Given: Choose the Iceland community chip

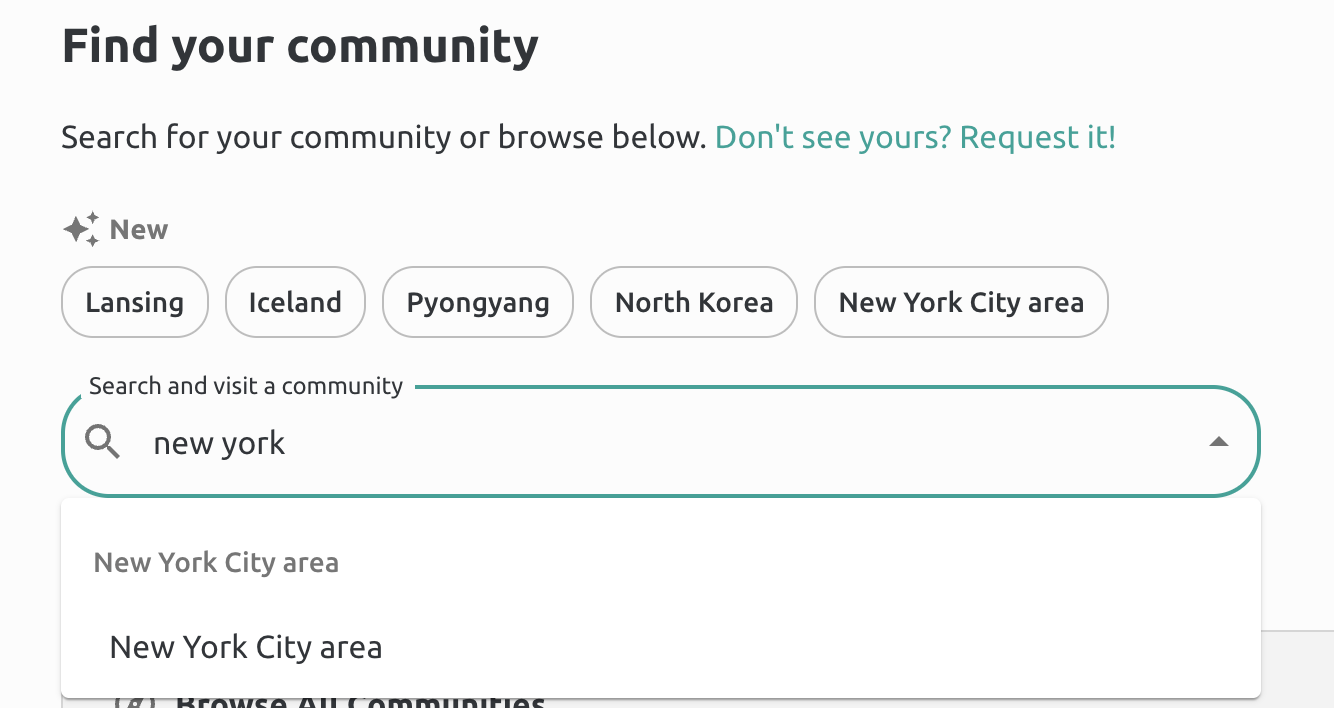Looking at the screenshot, I should tap(295, 302).
